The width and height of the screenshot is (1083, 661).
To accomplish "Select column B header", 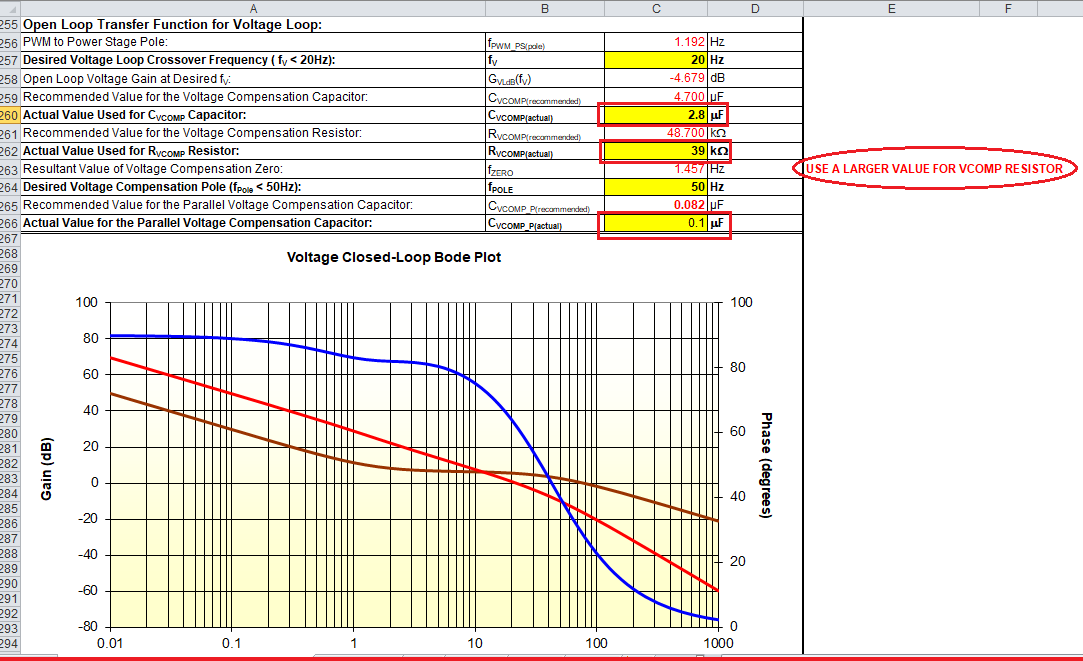I will (545, 8).
